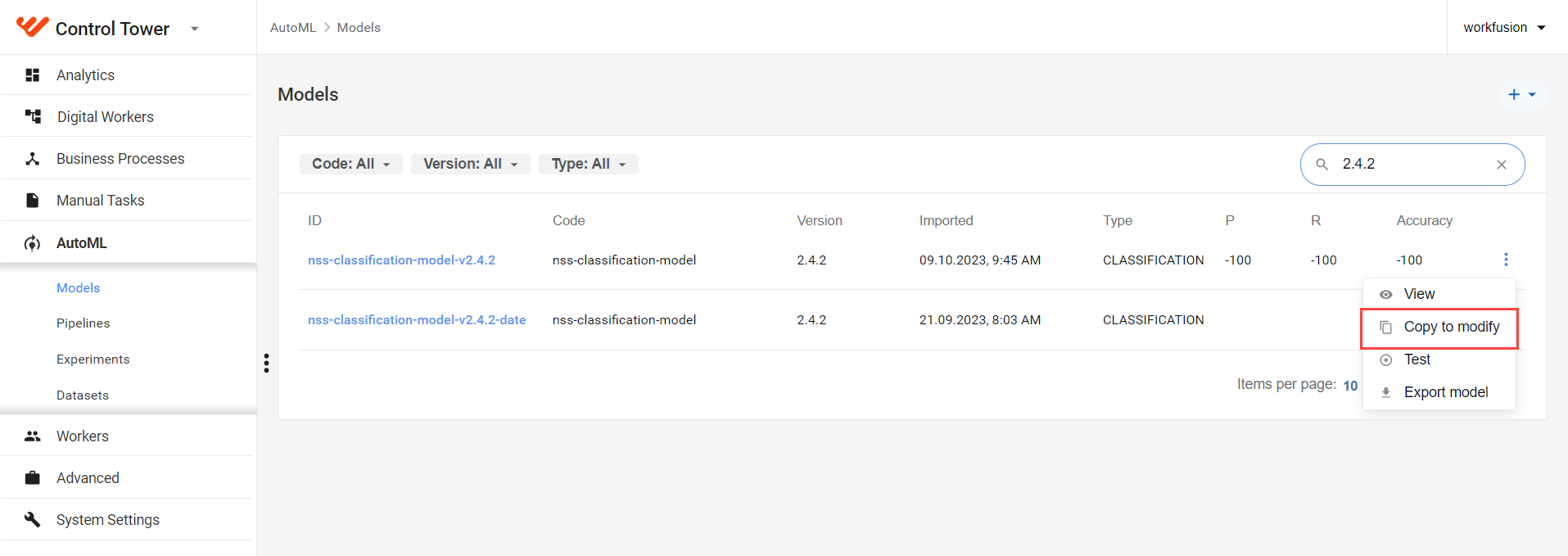Viewport: 1568px width, 556px height.
Task: Select Experiments under AutoML
Action: point(93,359)
